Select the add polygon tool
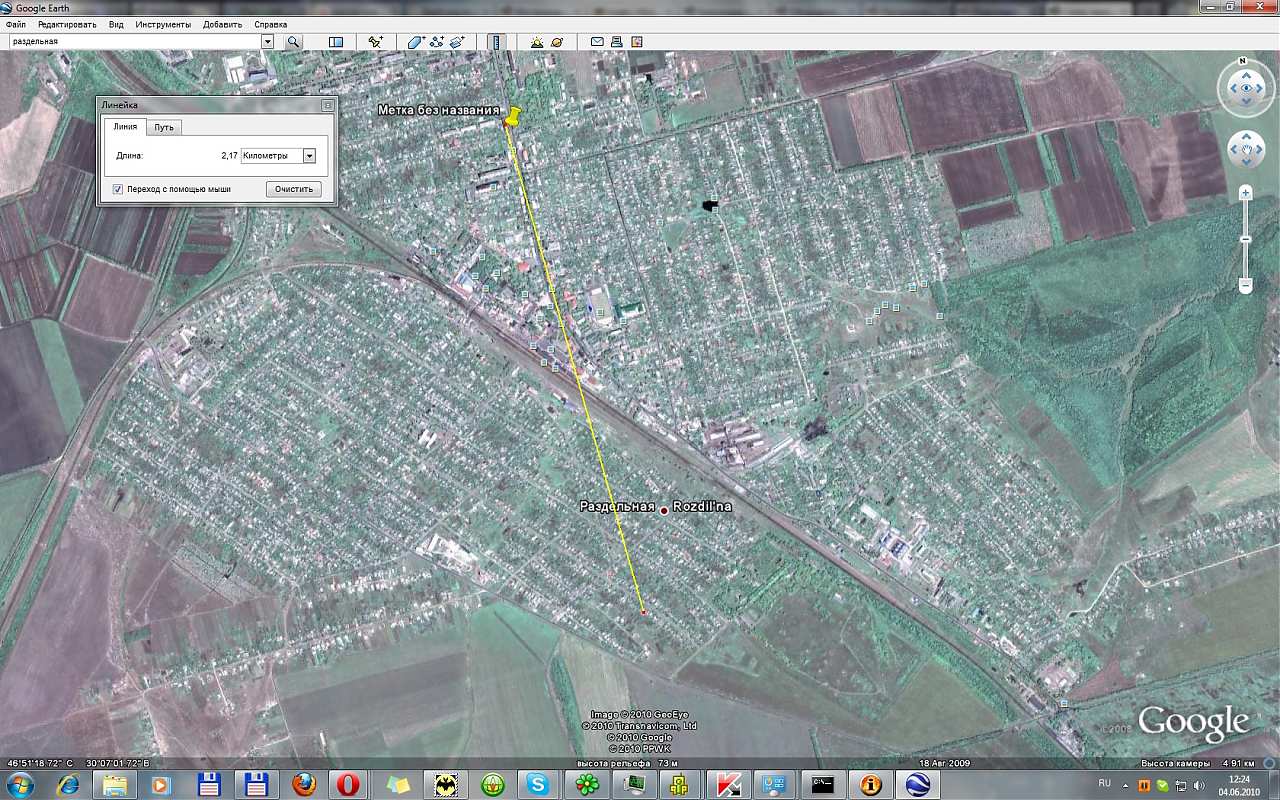 [416, 42]
